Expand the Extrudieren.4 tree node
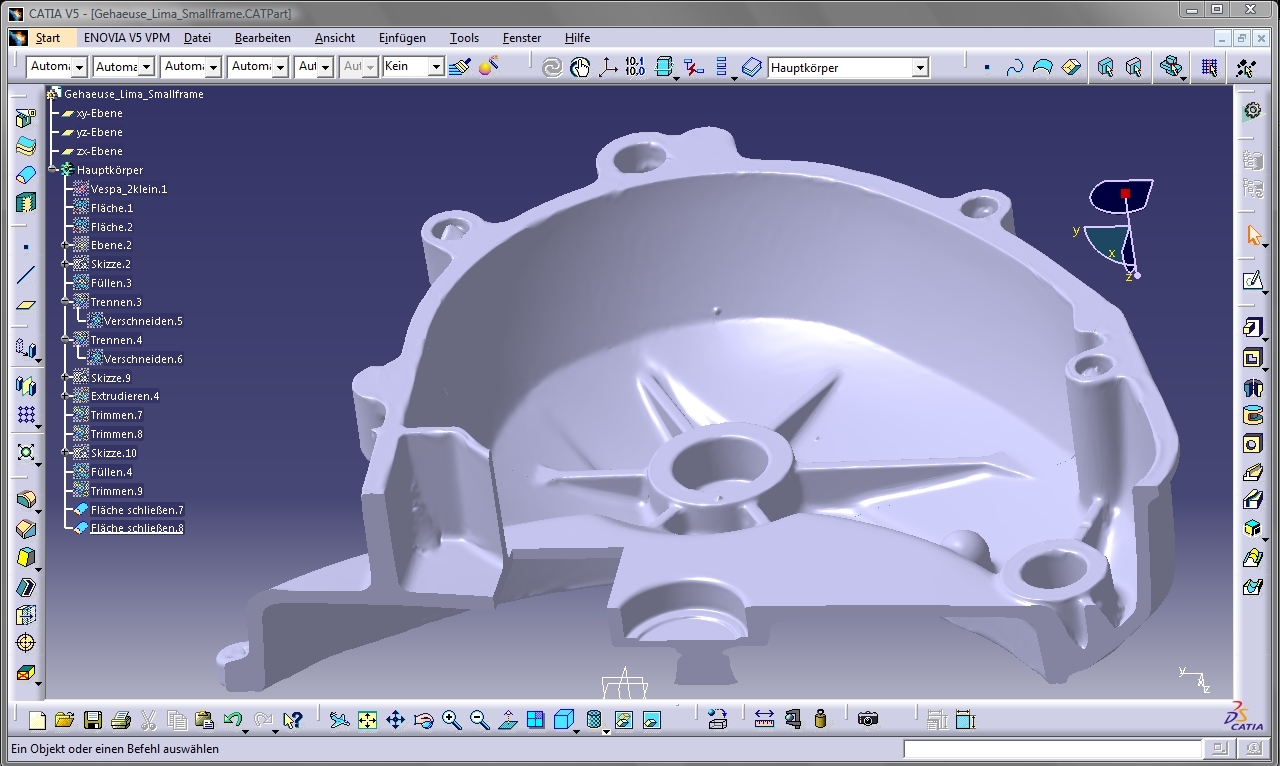 (67, 396)
